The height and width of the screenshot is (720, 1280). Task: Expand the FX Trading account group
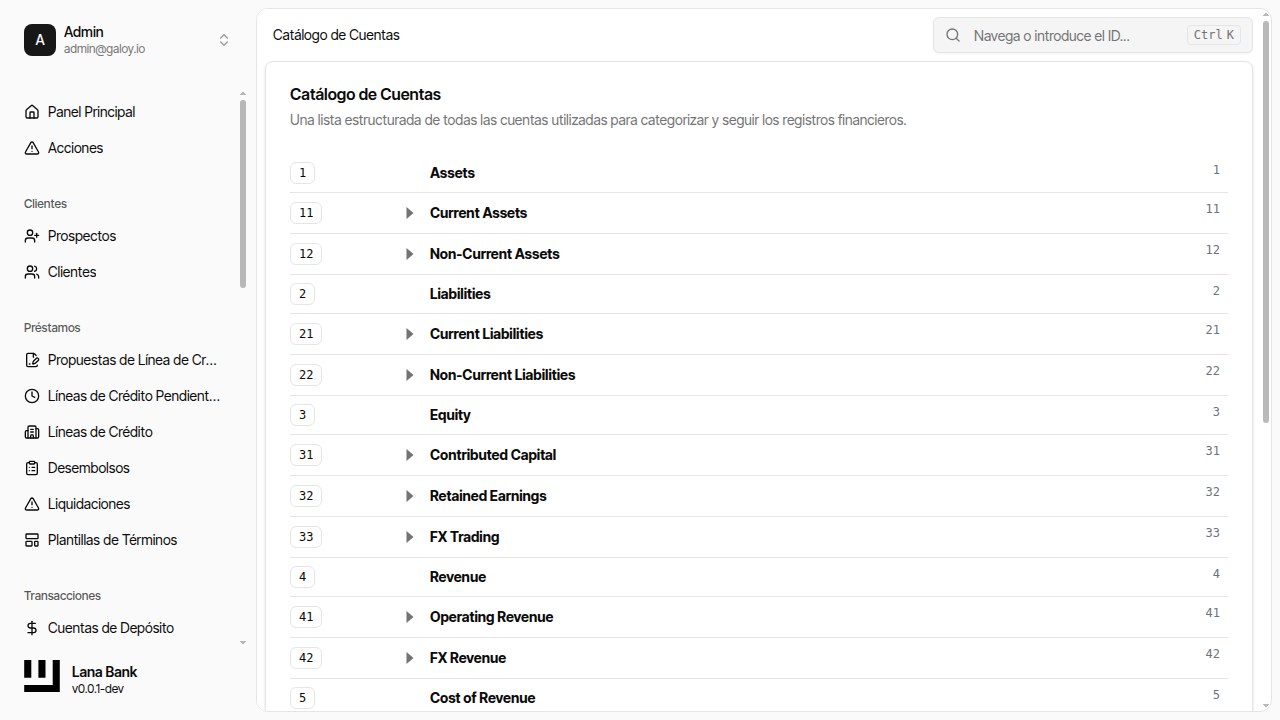[409, 537]
